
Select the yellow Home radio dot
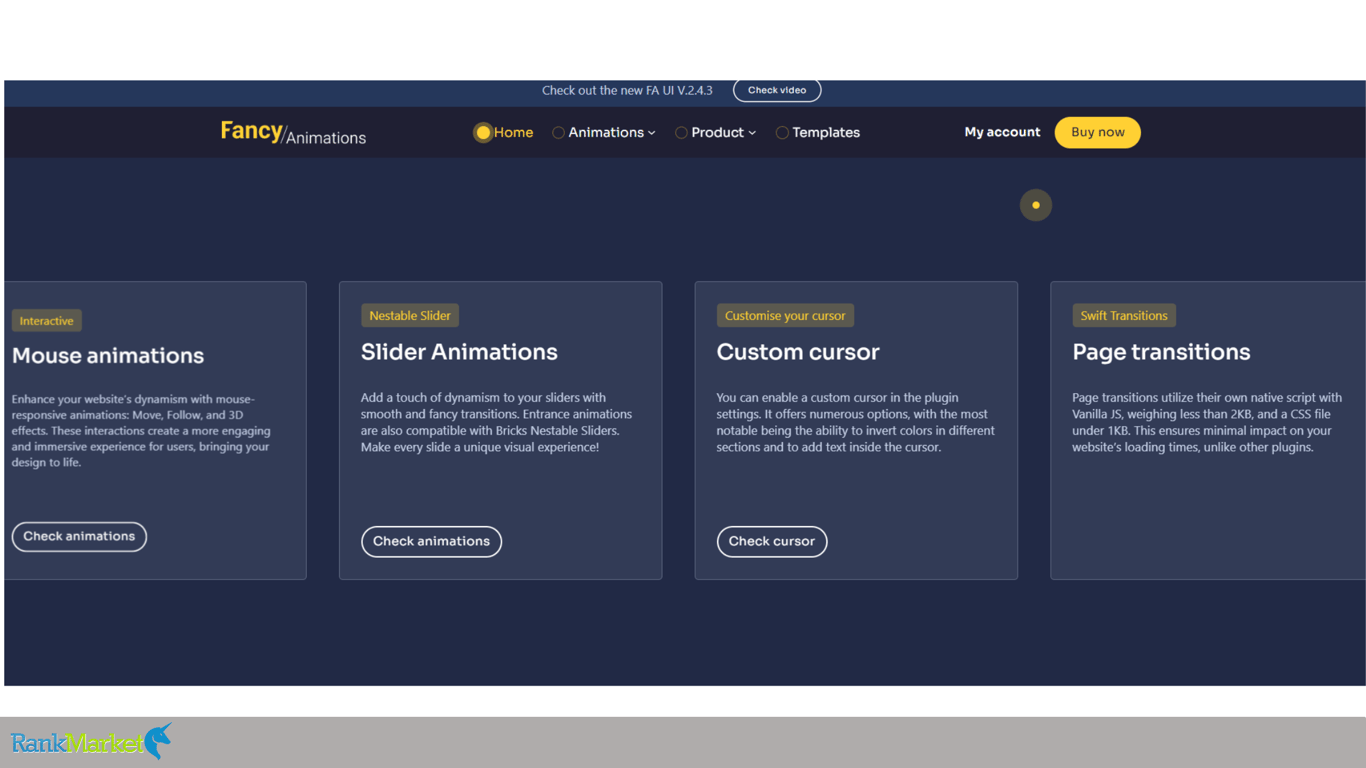(483, 132)
